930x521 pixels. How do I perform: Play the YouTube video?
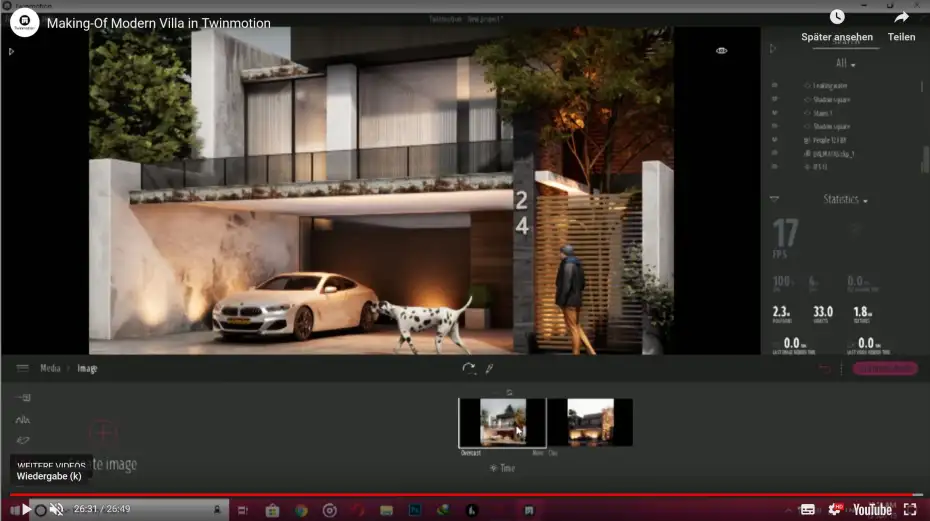click(26, 510)
